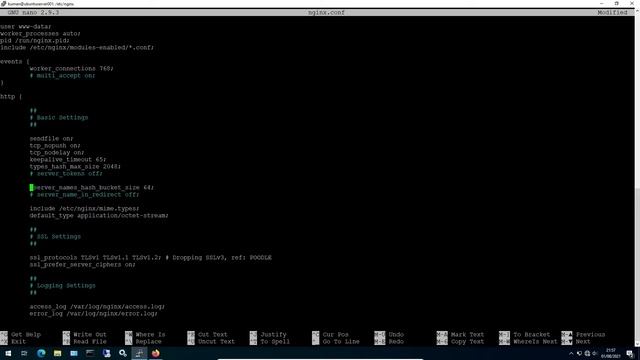This screenshot has width=640, height=360.
Task: Click the 'http {' block opening line
Action: coord(11,97)
